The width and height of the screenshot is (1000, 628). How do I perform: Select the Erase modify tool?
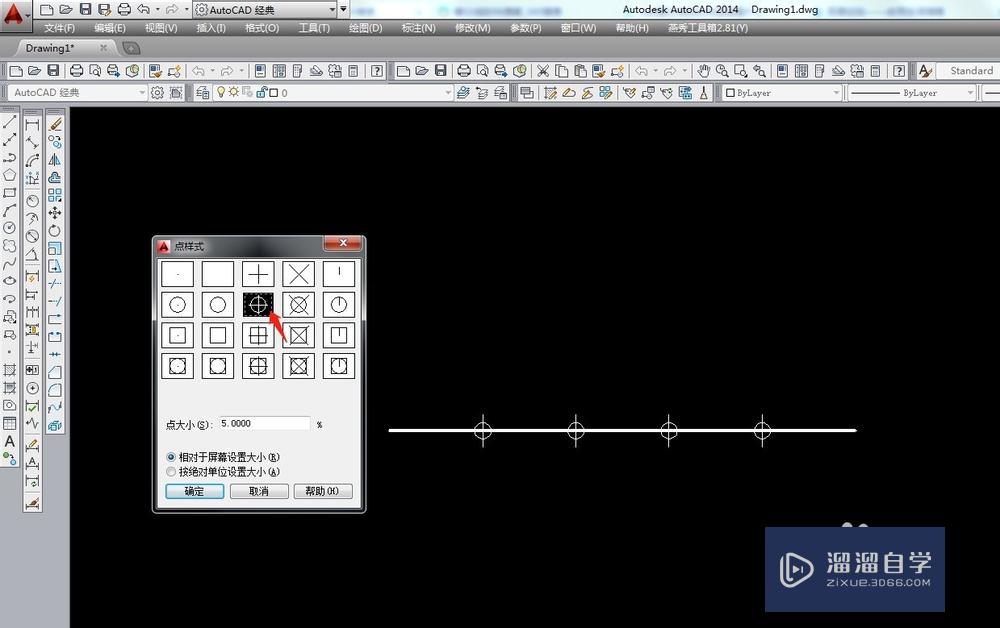tap(55, 124)
